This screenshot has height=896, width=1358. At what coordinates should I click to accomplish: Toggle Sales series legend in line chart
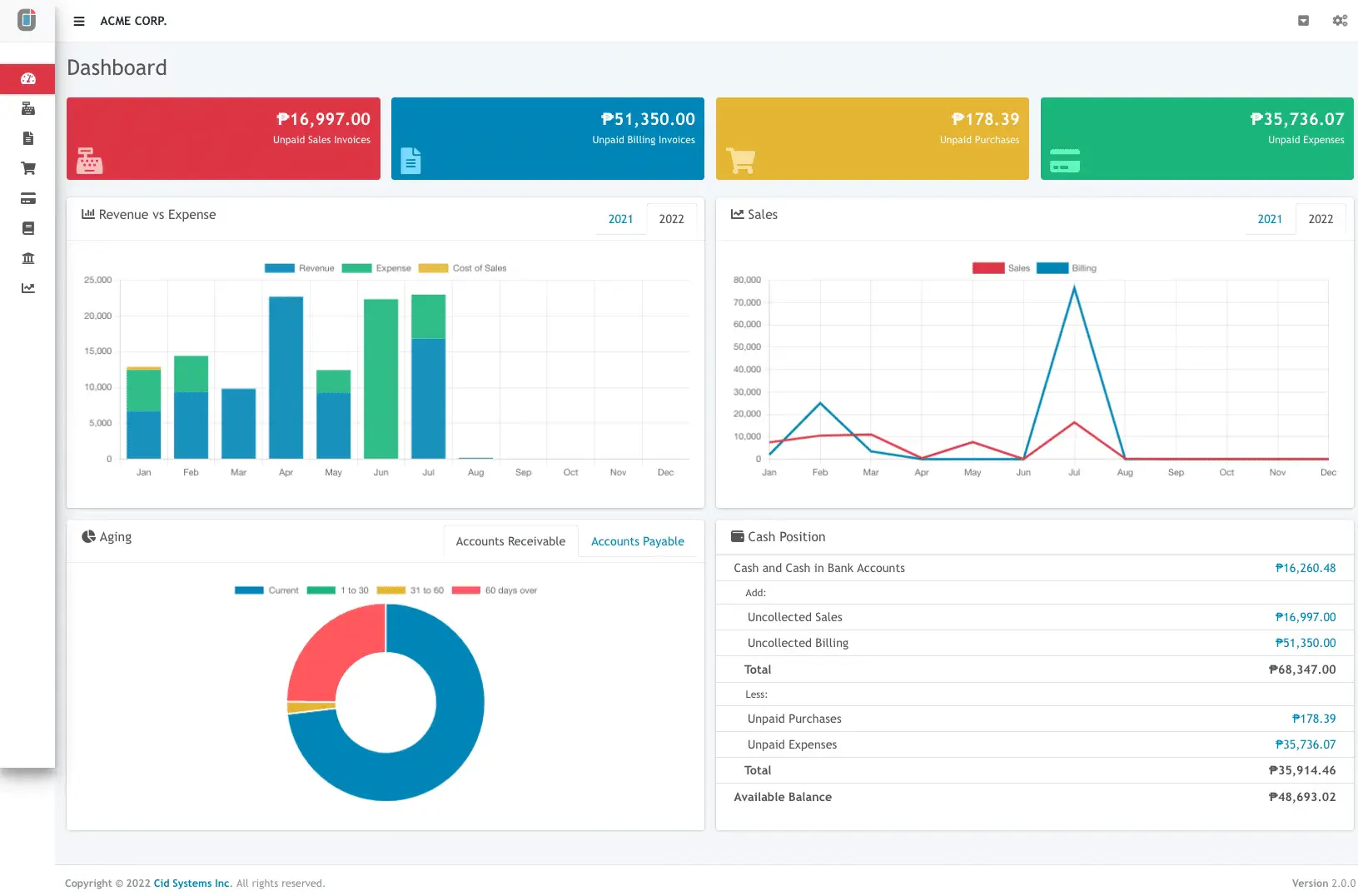[x=1001, y=268]
